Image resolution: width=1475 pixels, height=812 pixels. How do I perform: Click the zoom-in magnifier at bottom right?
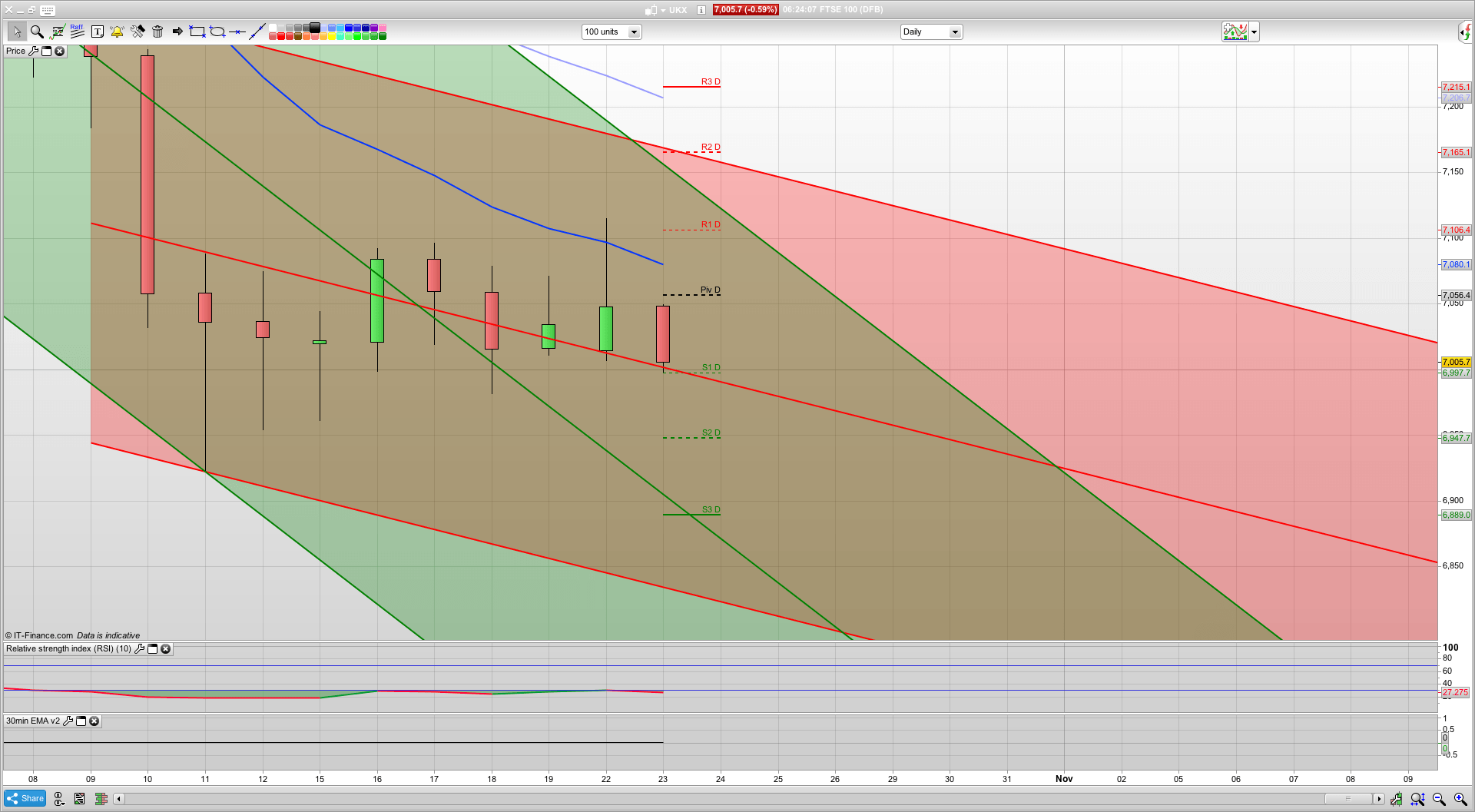click(x=1461, y=798)
